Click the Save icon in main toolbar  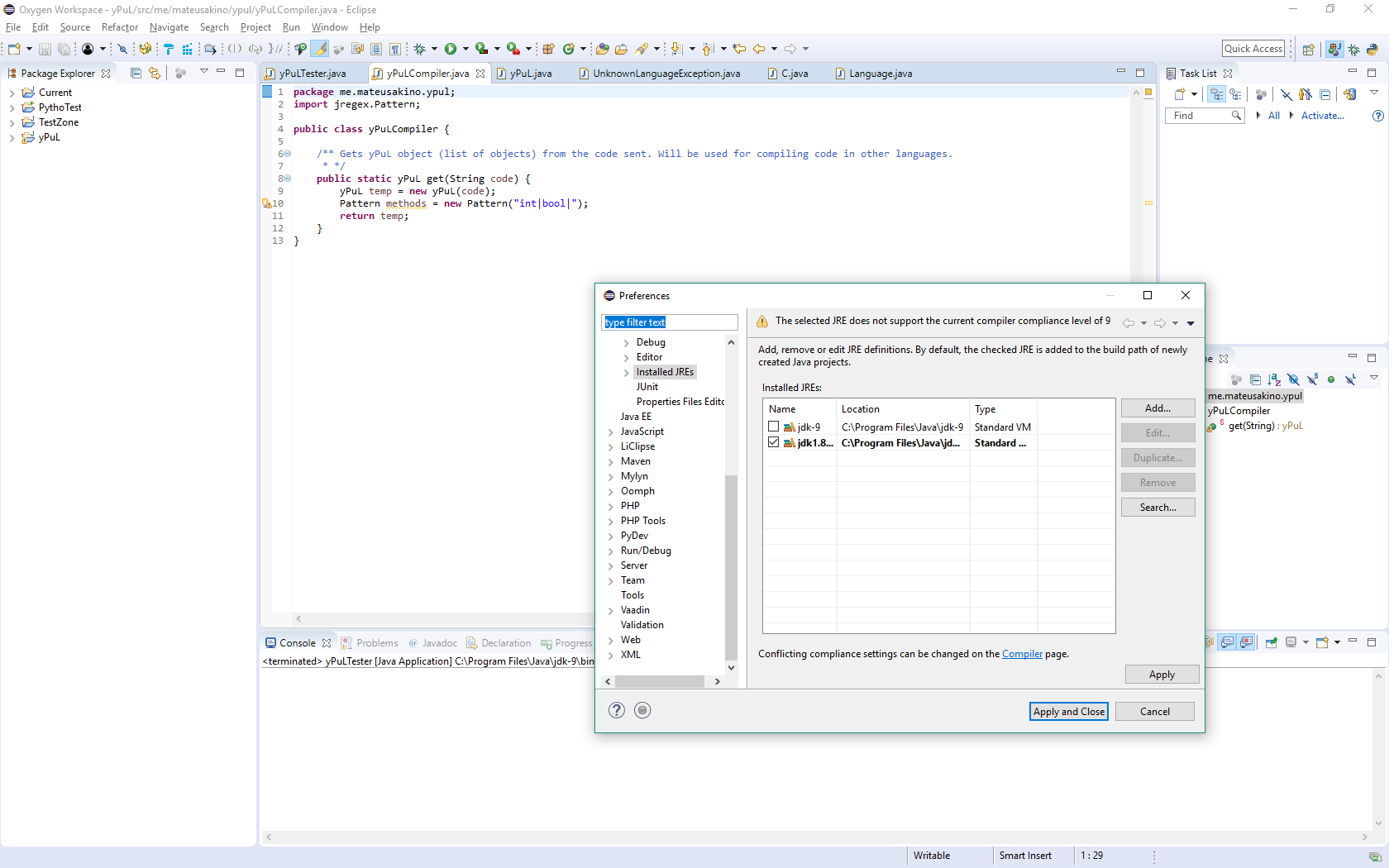45,50
